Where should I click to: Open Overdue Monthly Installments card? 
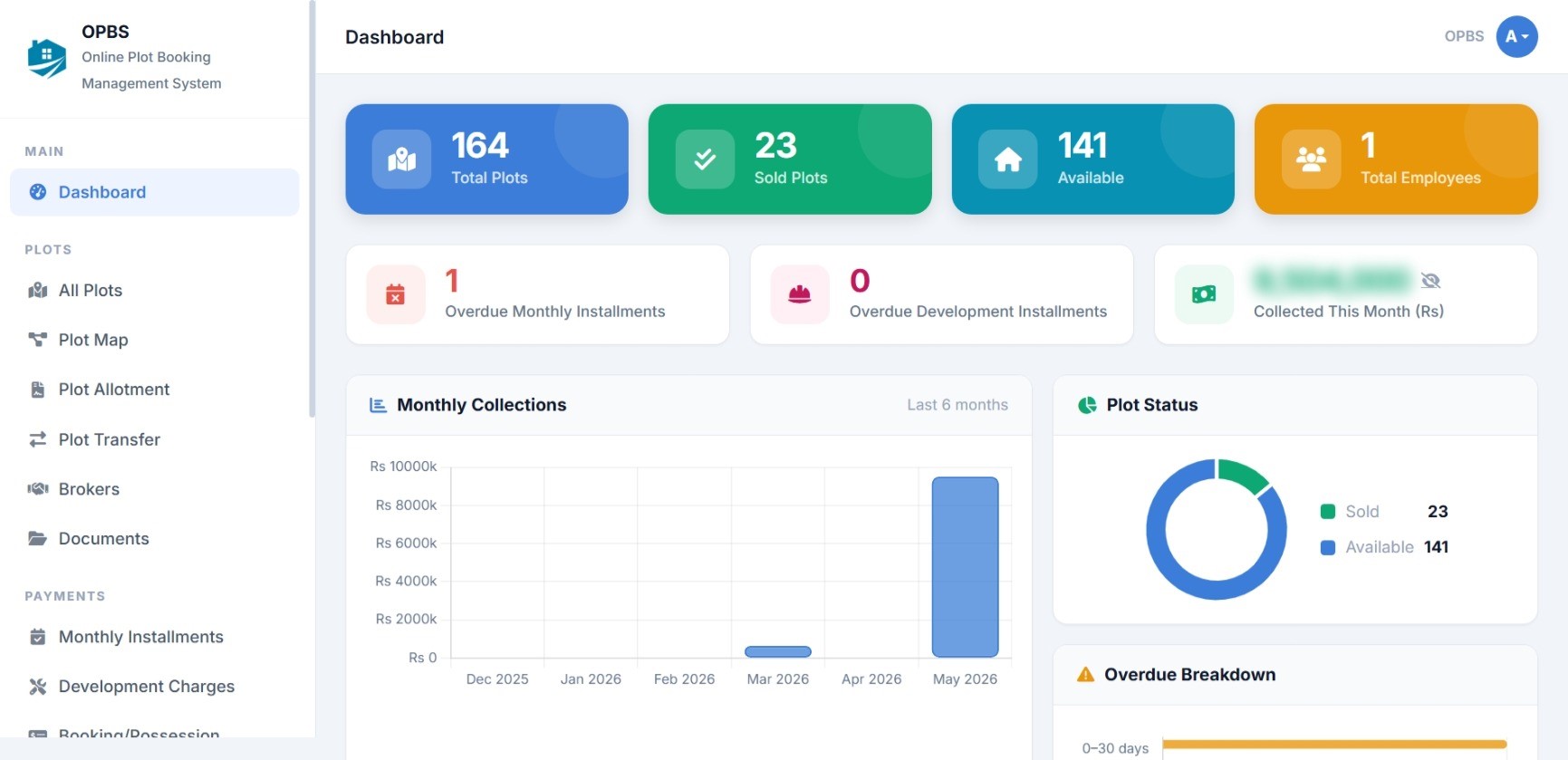pyautogui.click(x=538, y=294)
